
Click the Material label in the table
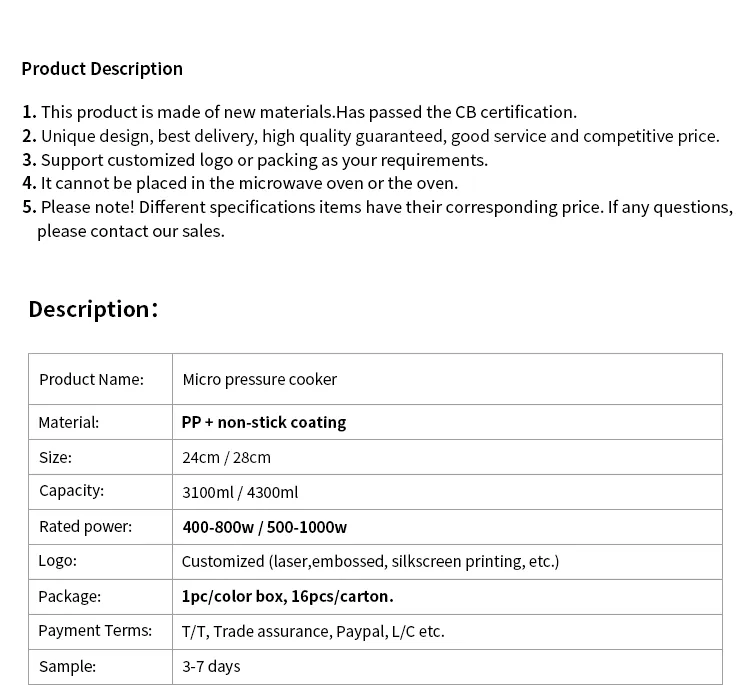(69, 422)
